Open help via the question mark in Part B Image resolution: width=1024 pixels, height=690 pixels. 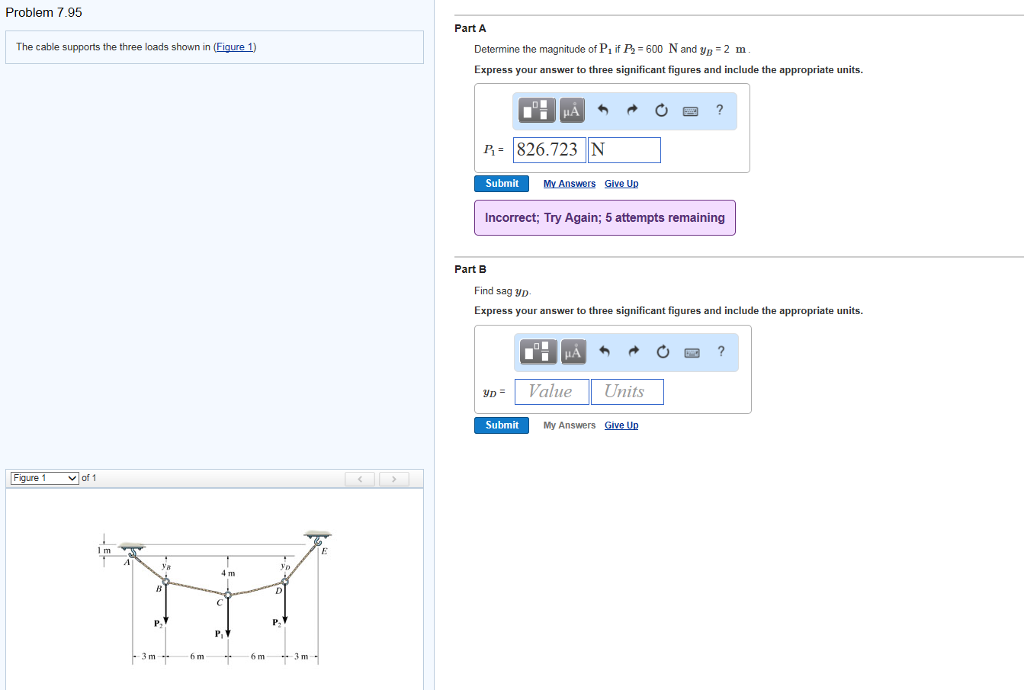720,352
